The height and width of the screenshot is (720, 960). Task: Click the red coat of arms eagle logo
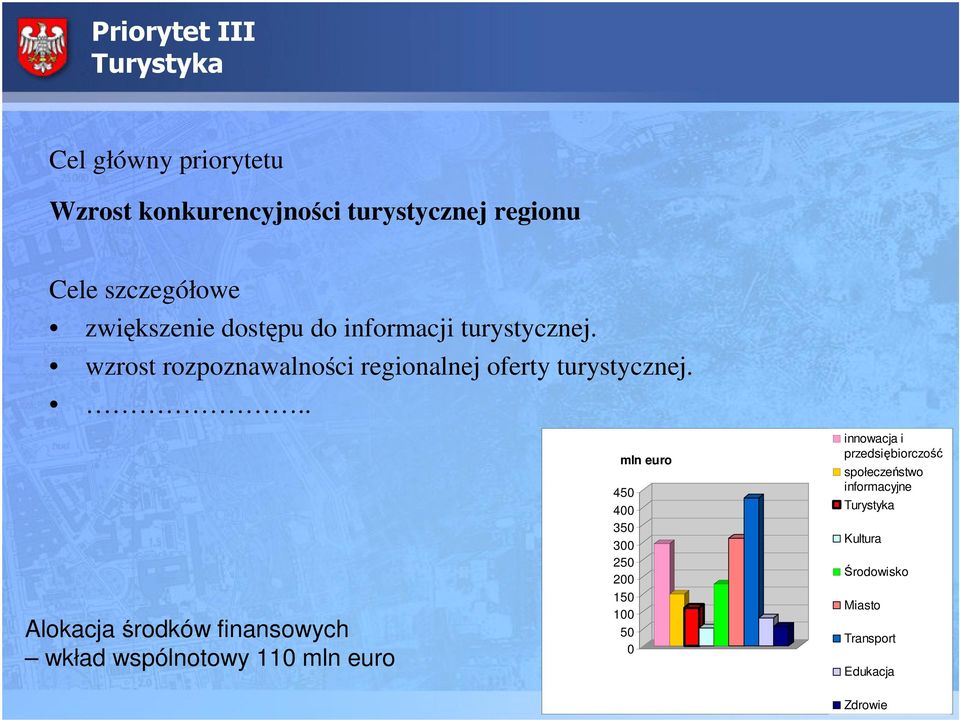click(x=42, y=47)
